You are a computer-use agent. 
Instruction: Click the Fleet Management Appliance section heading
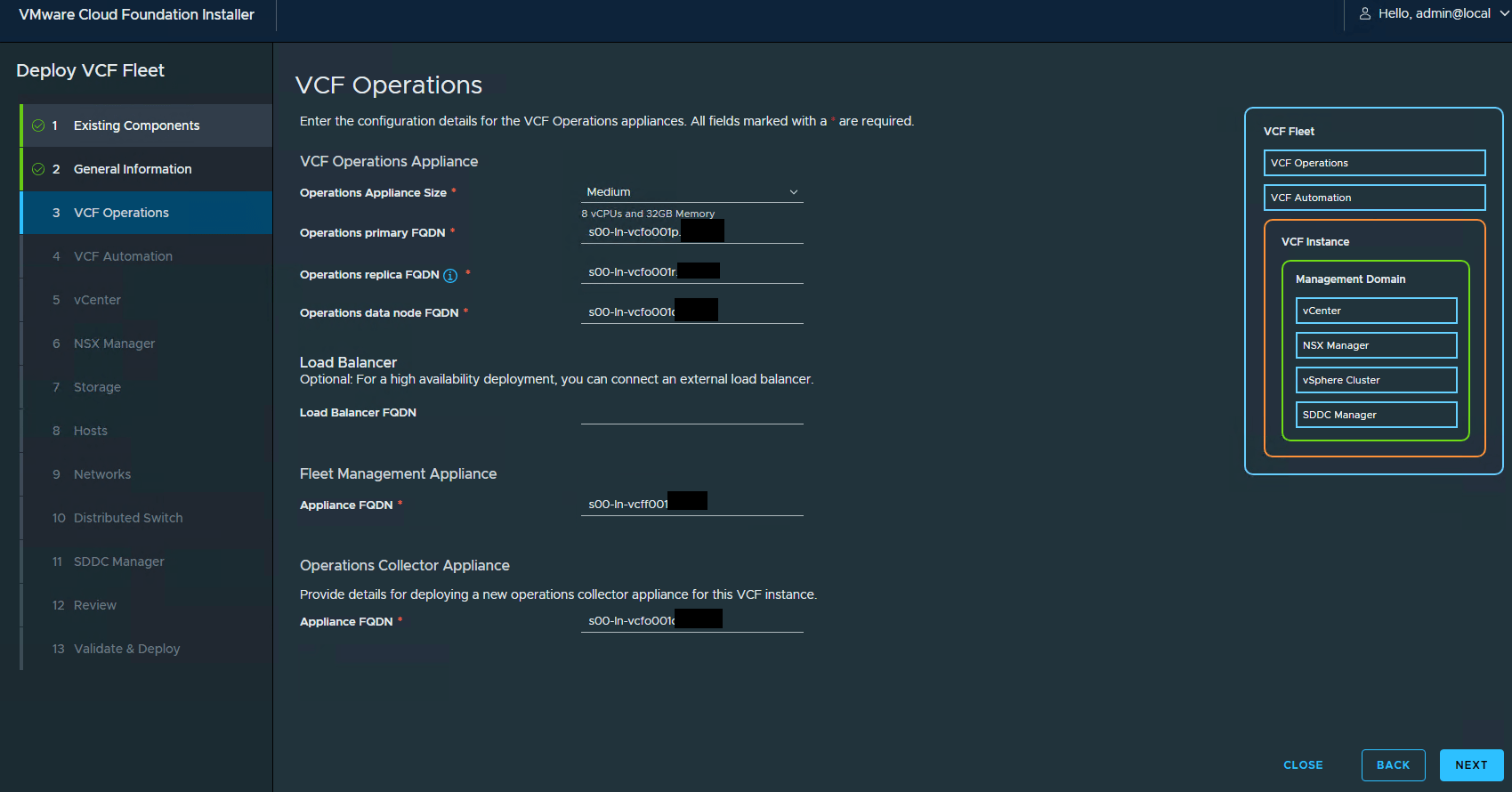point(398,474)
